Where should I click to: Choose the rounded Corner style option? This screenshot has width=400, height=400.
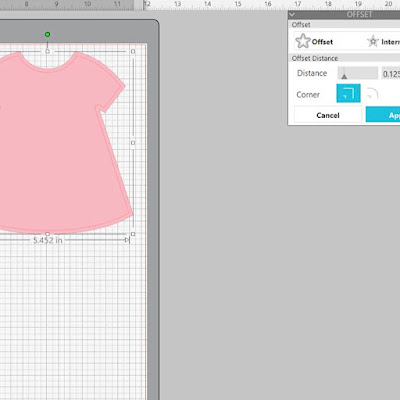click(x=373, y=94)
